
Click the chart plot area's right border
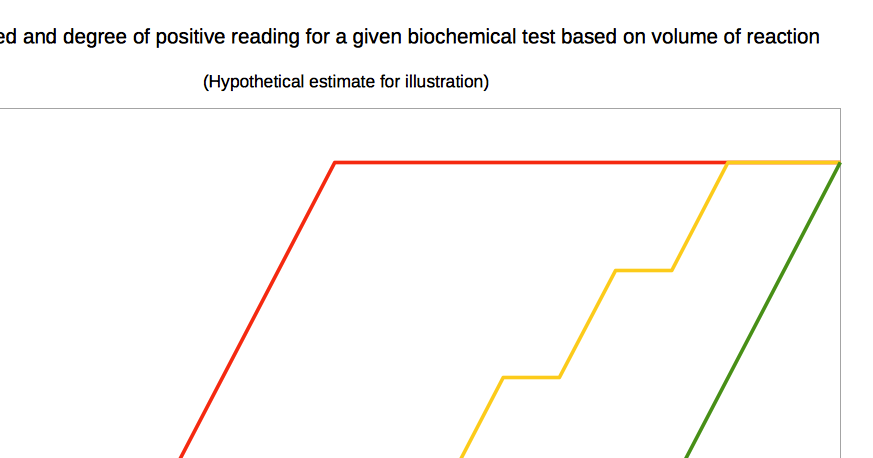coord(841,284)
